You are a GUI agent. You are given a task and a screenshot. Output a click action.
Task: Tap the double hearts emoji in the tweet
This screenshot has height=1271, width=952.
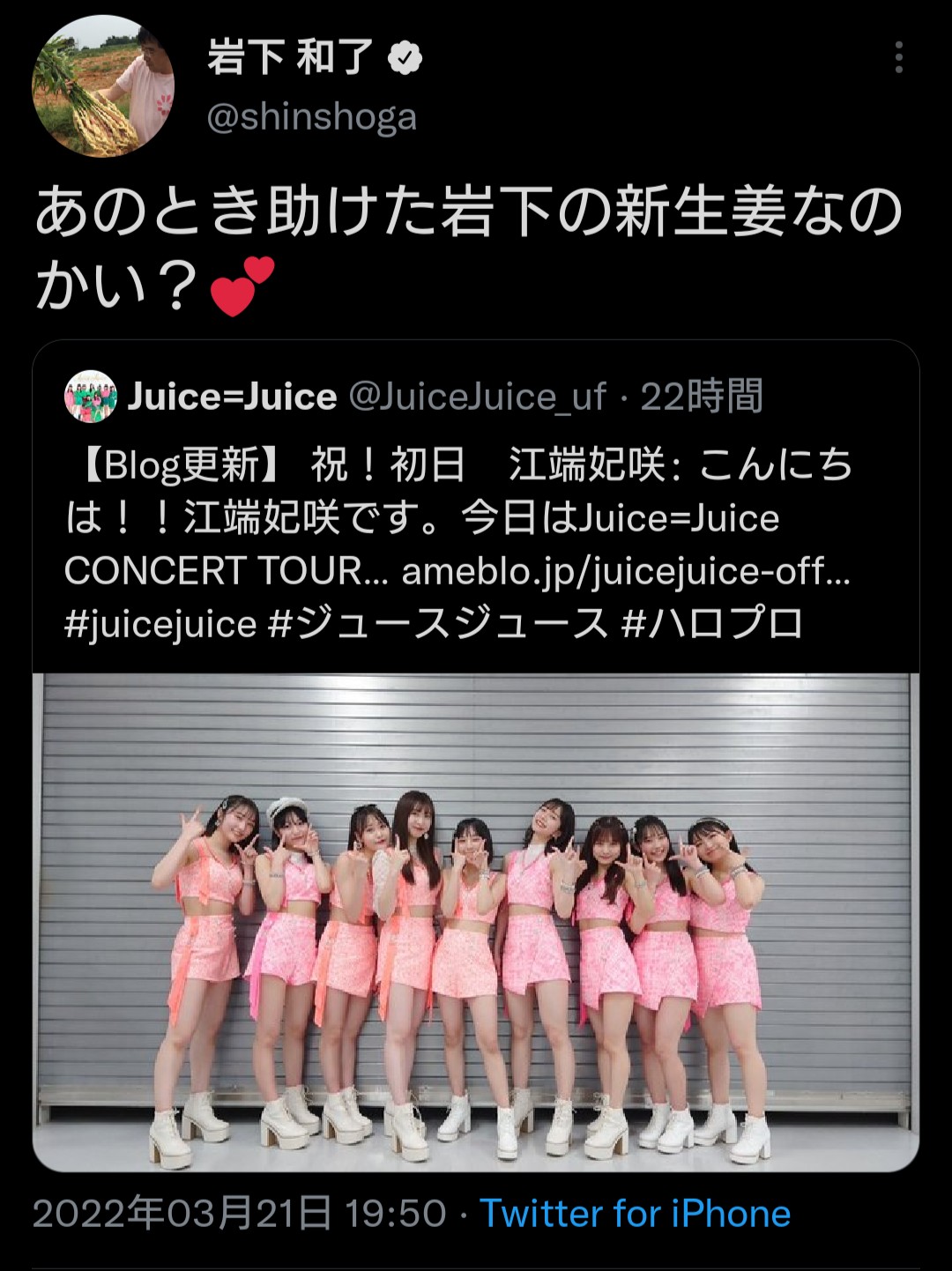[x=243, y=286]
